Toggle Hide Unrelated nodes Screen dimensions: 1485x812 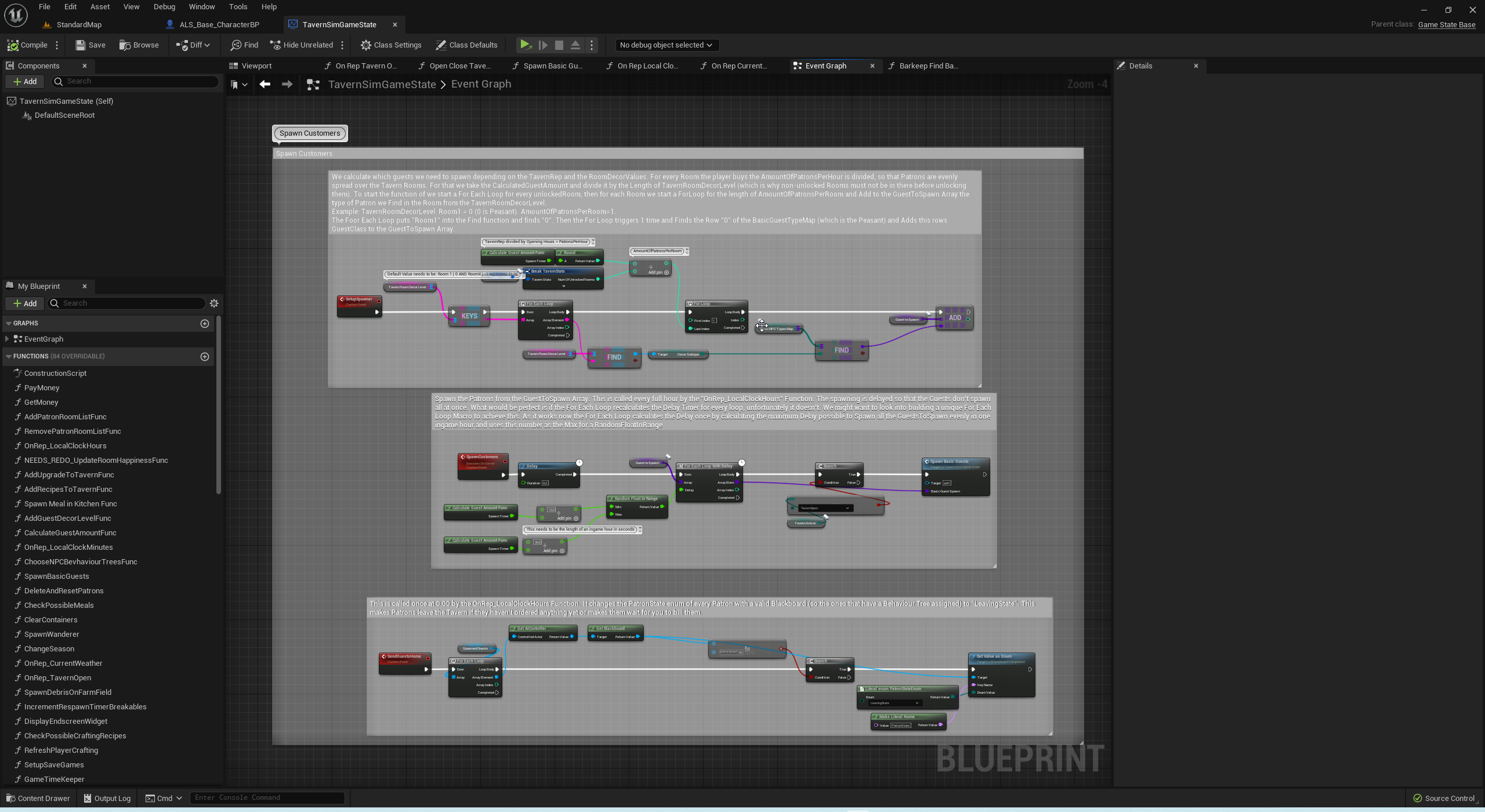[301, 45]
